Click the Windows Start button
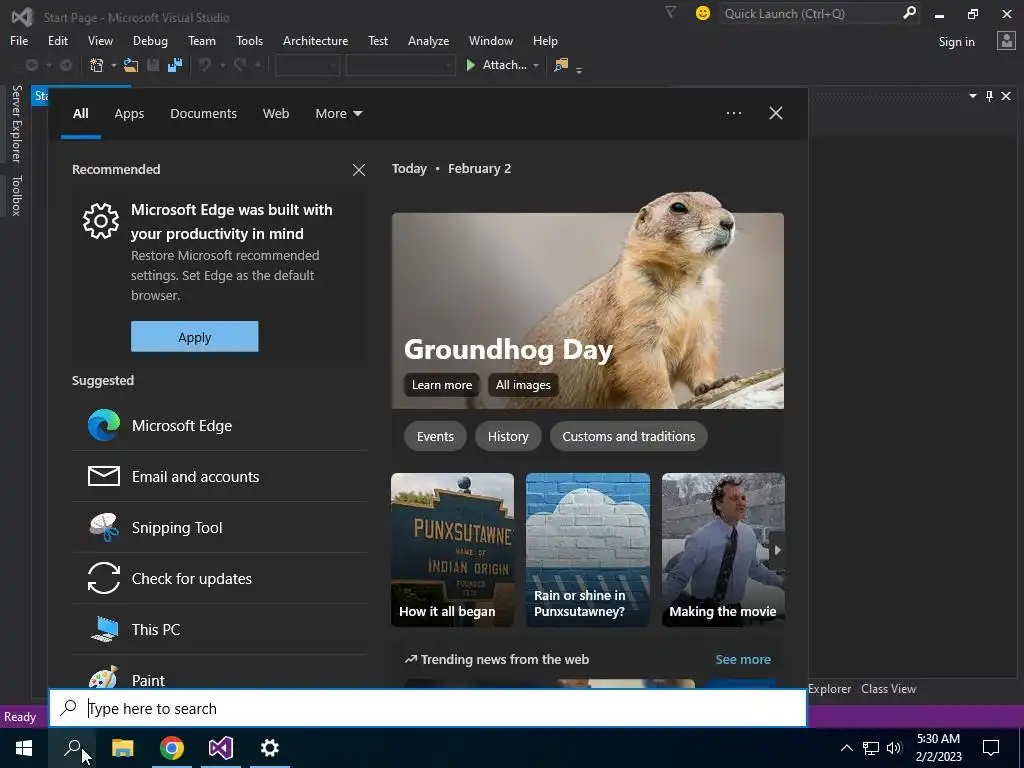 point(24,748)
